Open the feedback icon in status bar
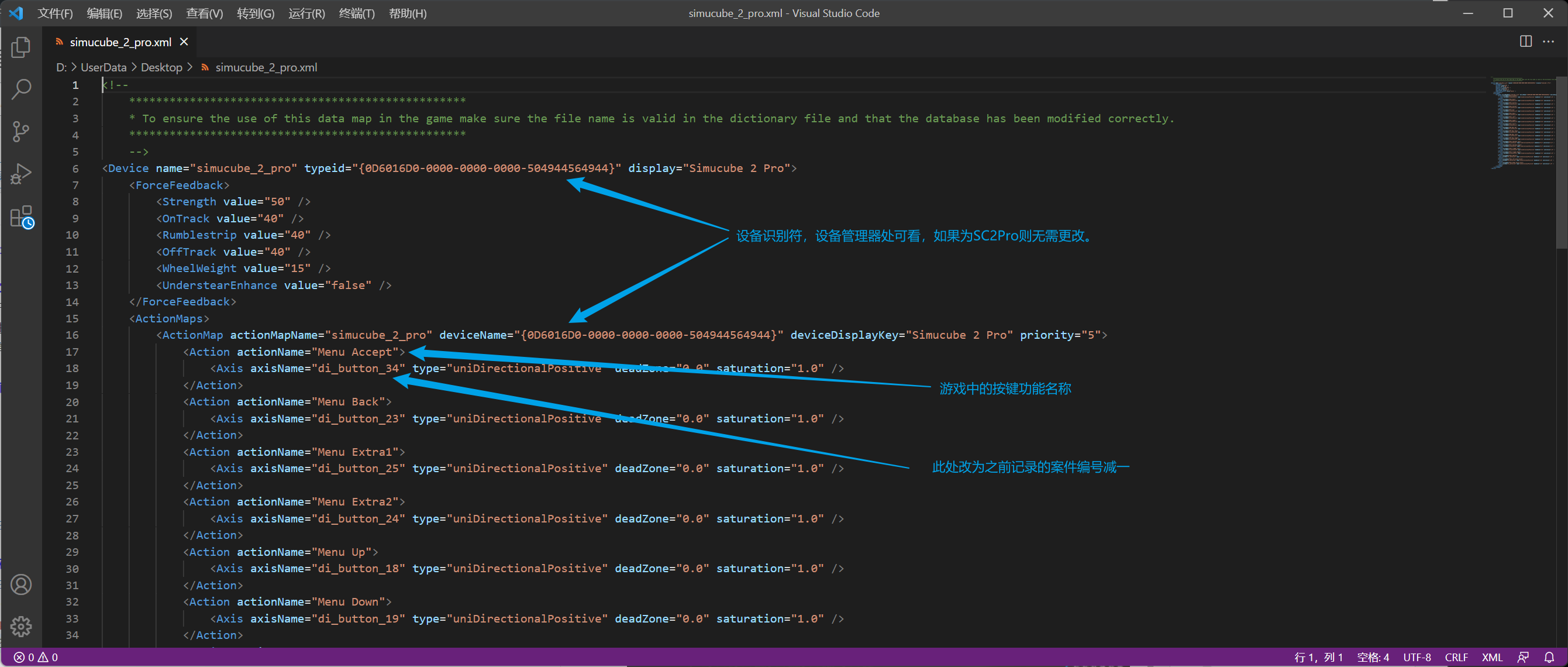The width and height of the screenshot is (1568, 667). [x=1523, y=657]
